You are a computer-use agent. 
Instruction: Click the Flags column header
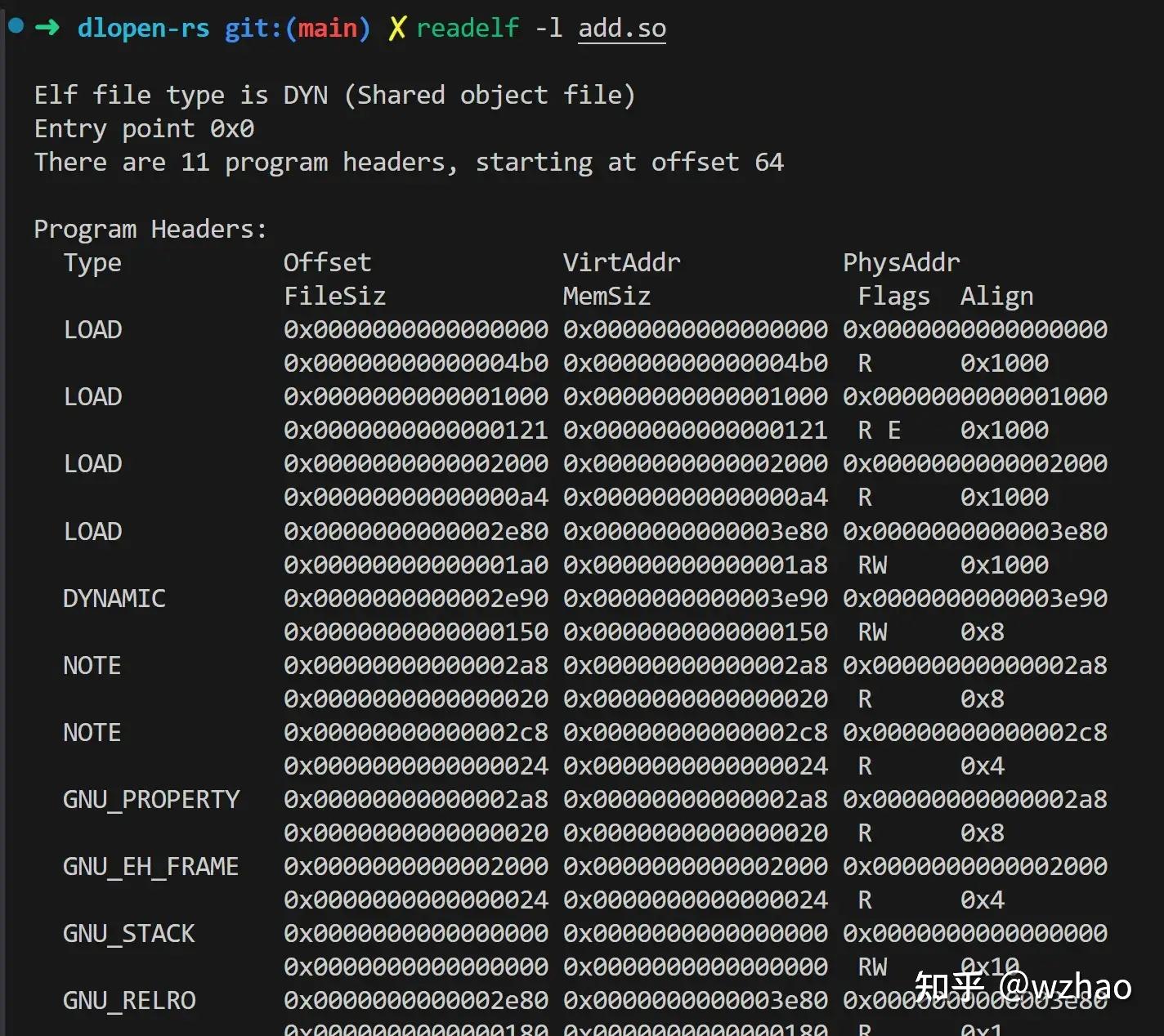tap(893, 297)
